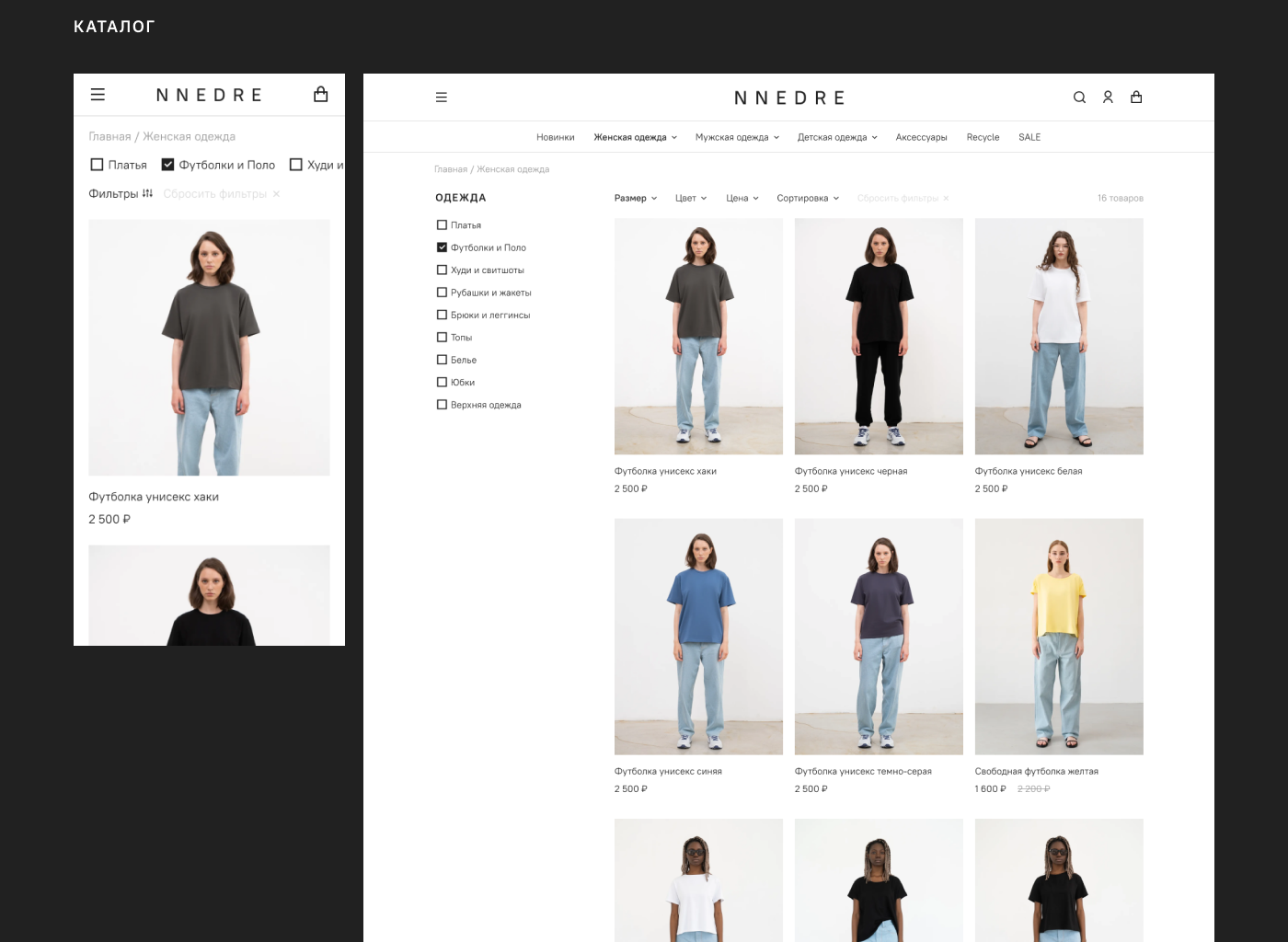The height and width of the screenshot is (942, 1288).
Task: Check the Платья checkbox in sidebar
Action: (442, 225)
